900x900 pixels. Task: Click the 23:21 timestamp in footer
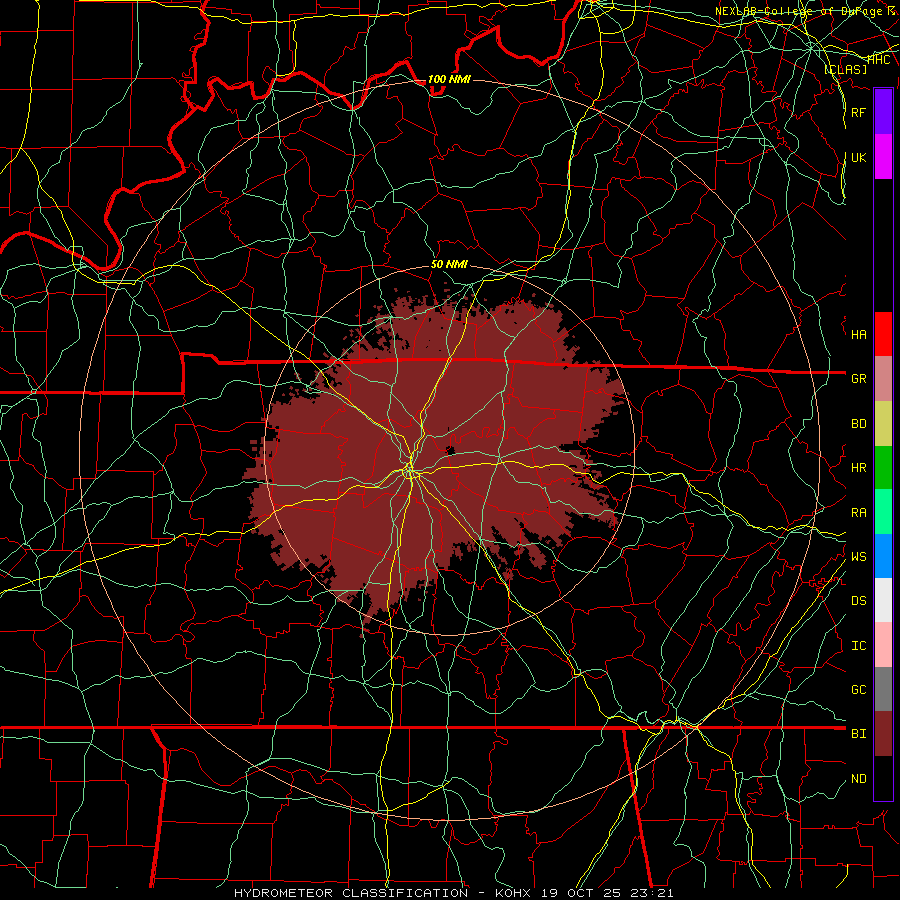click(x=653, y=893)
